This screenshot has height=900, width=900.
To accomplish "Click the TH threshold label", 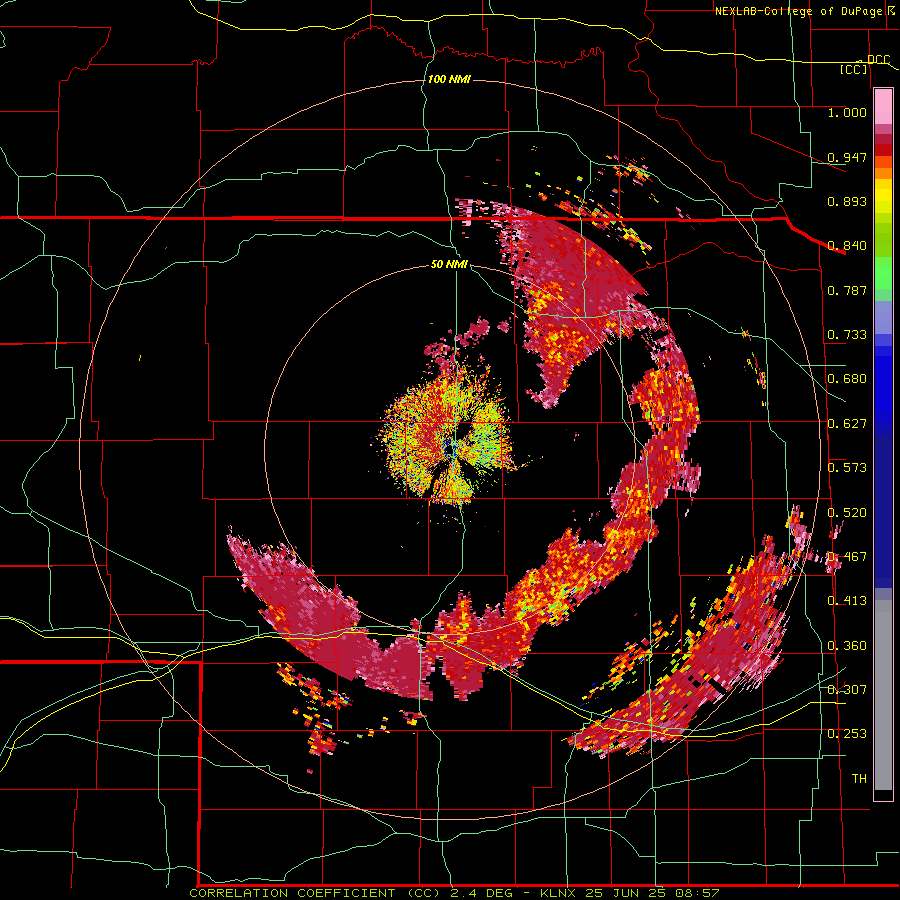I will coord(859,779).
